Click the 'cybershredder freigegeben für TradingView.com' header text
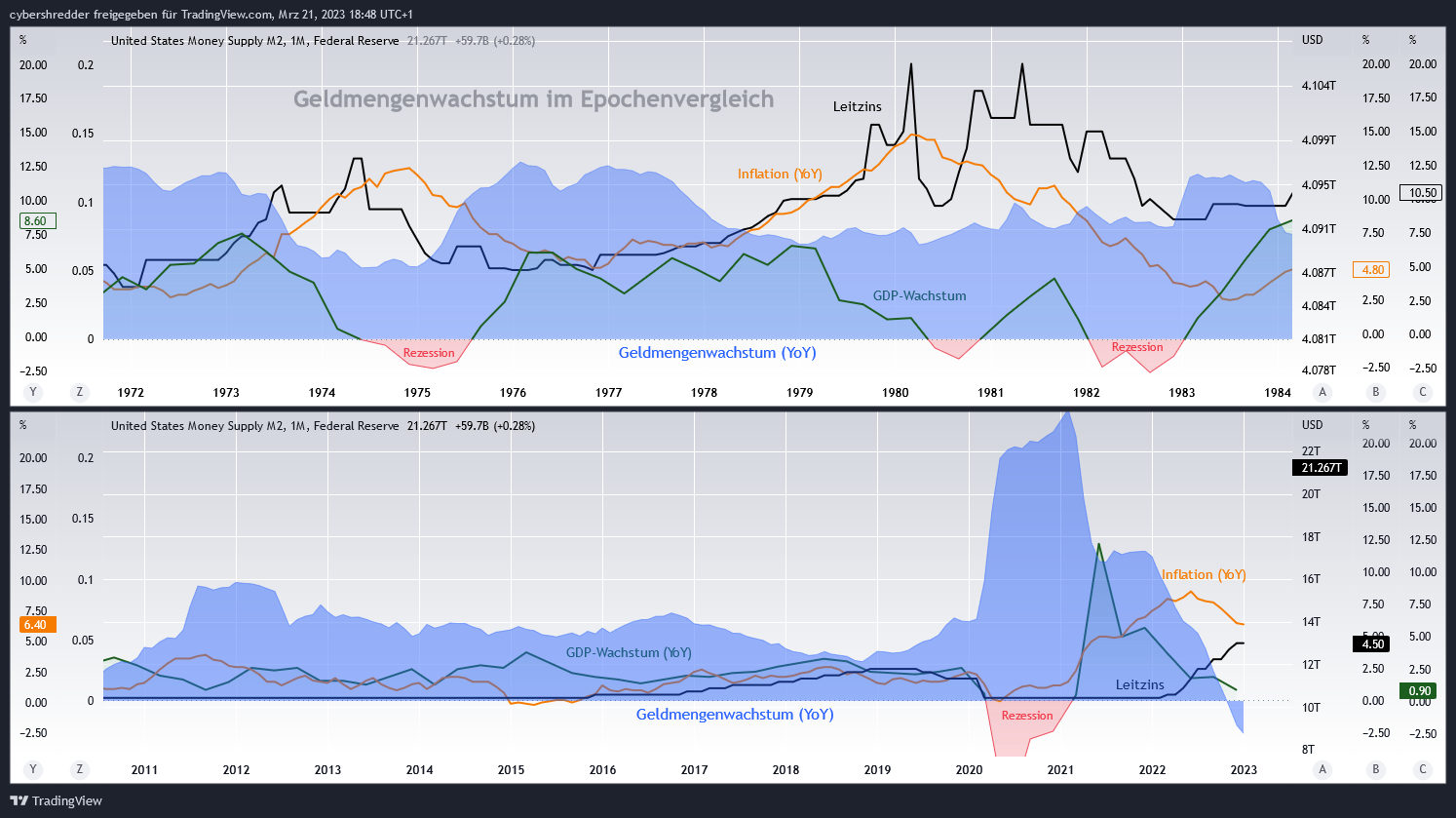The height and width of the screenshot is (818, 1456). [x=140, y=15]
